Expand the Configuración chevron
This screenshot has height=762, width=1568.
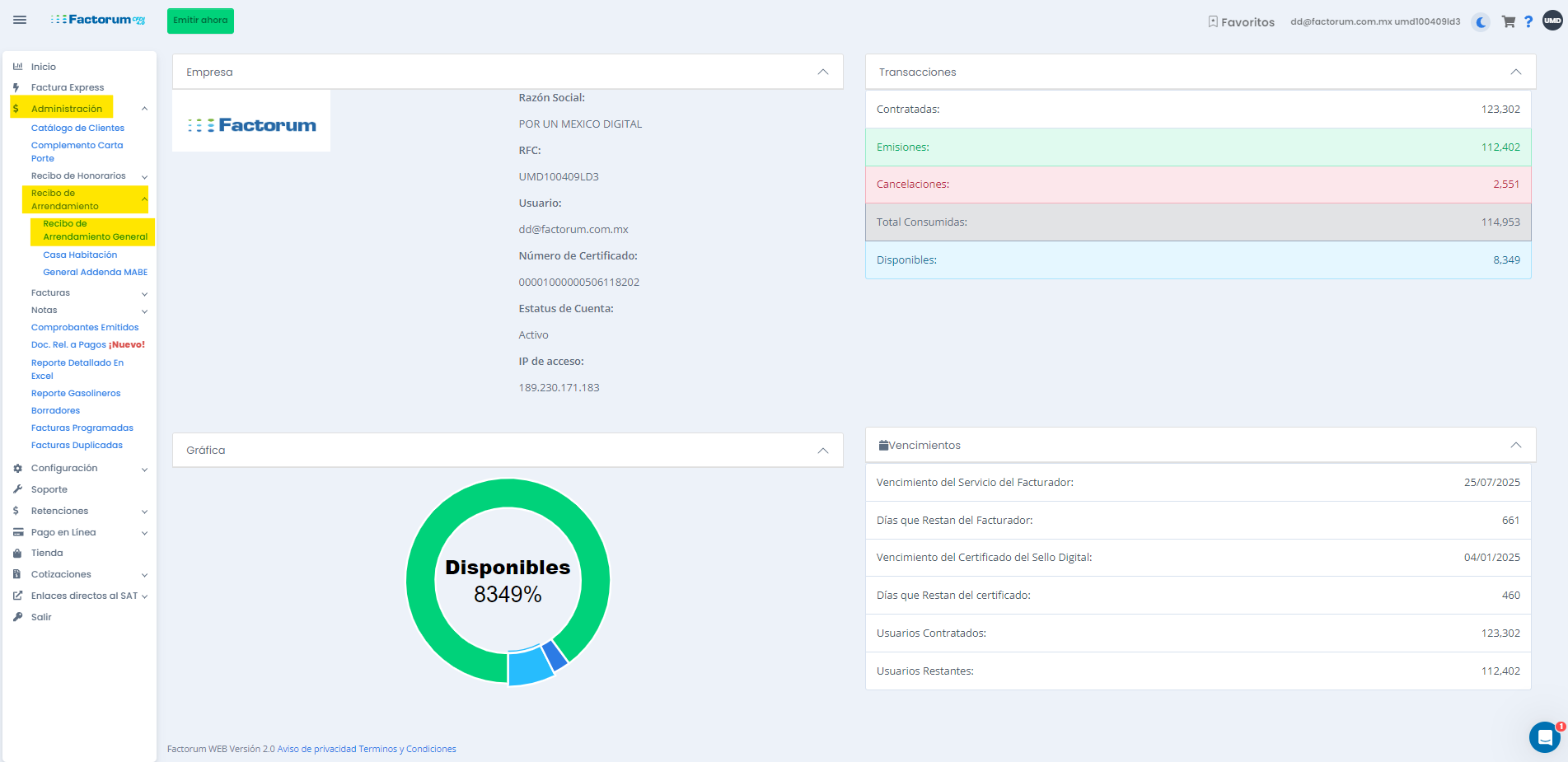144,469
